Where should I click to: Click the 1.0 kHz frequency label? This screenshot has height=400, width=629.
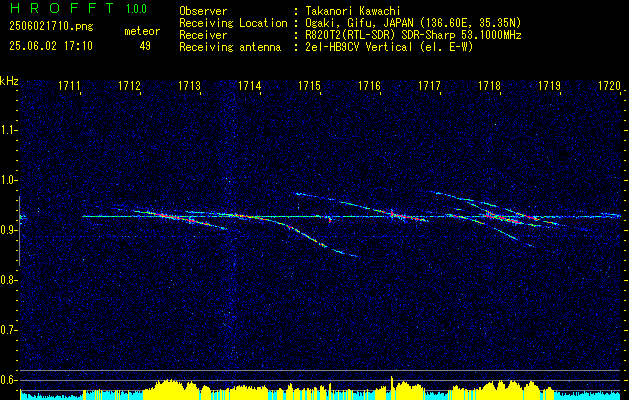click(8, 180)
